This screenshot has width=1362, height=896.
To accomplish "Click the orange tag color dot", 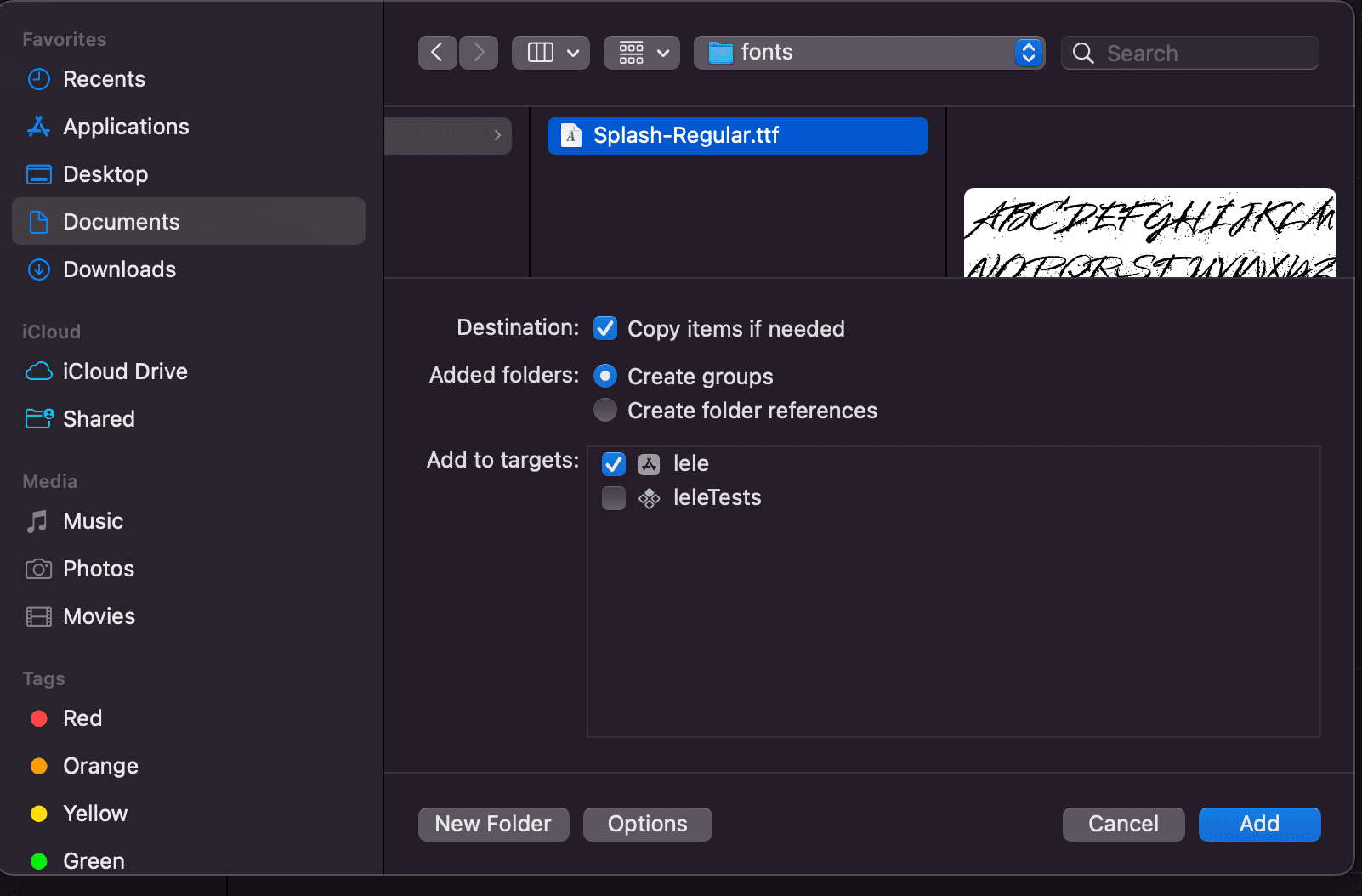I will (x=39, y=766).
